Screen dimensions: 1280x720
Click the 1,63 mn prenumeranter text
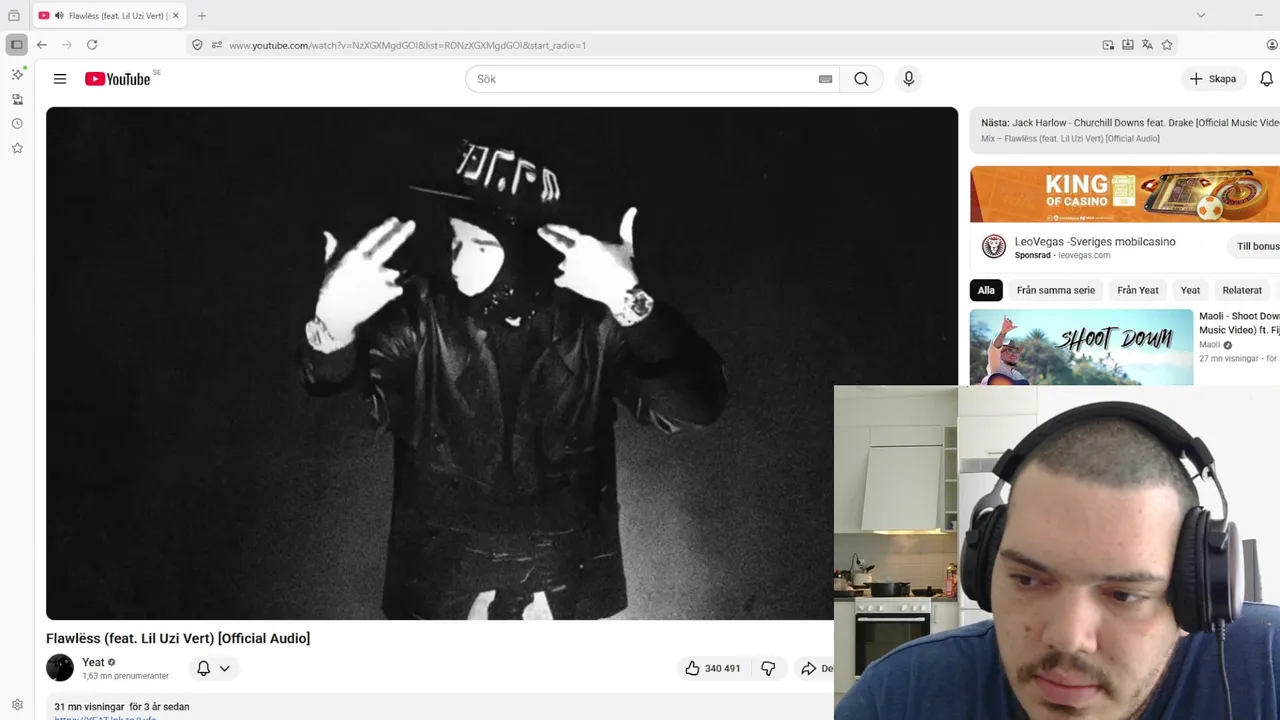click(x=125, y=676)
